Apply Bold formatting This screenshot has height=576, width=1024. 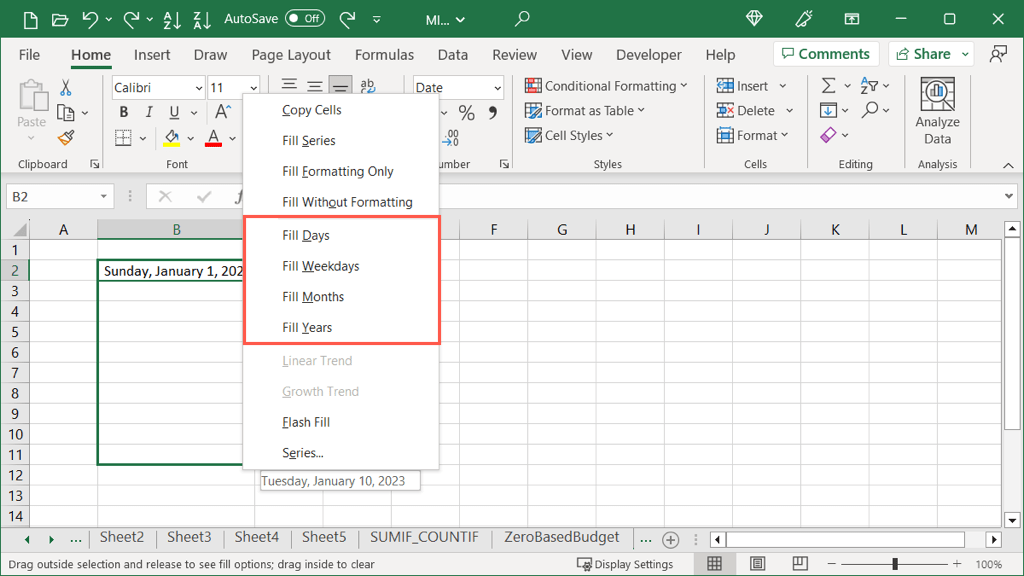click(x=124, y=113)
